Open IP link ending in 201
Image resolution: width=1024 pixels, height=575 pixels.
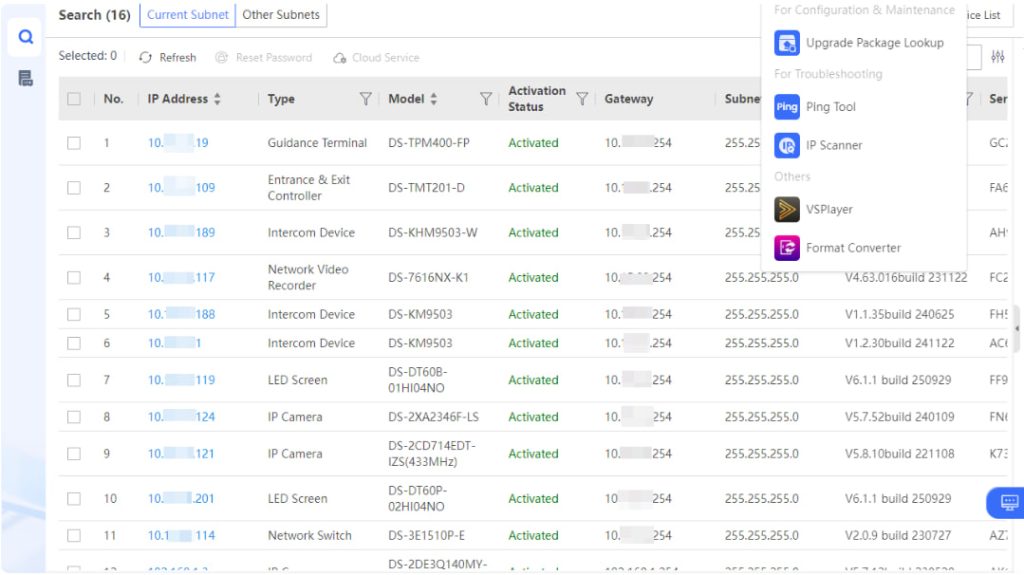click(181, 499)
